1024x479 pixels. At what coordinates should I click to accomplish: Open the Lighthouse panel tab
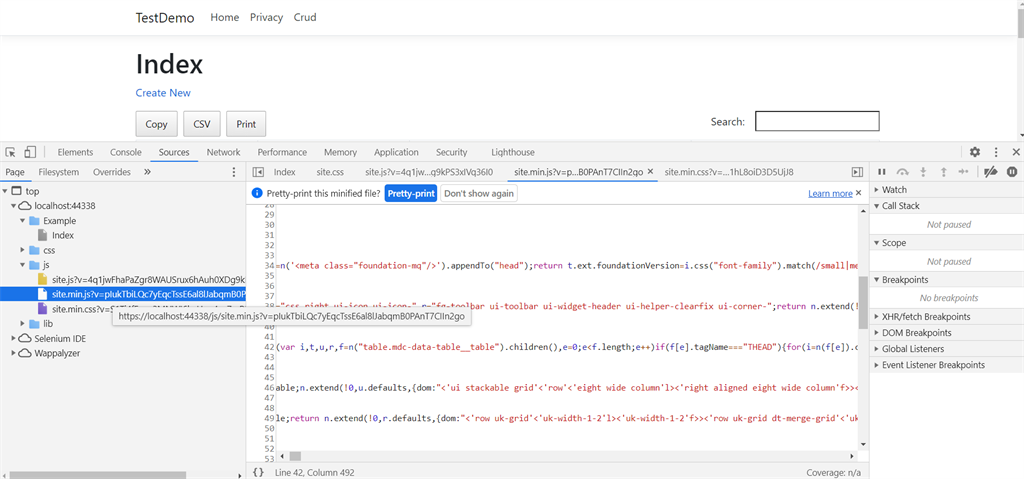513,152
